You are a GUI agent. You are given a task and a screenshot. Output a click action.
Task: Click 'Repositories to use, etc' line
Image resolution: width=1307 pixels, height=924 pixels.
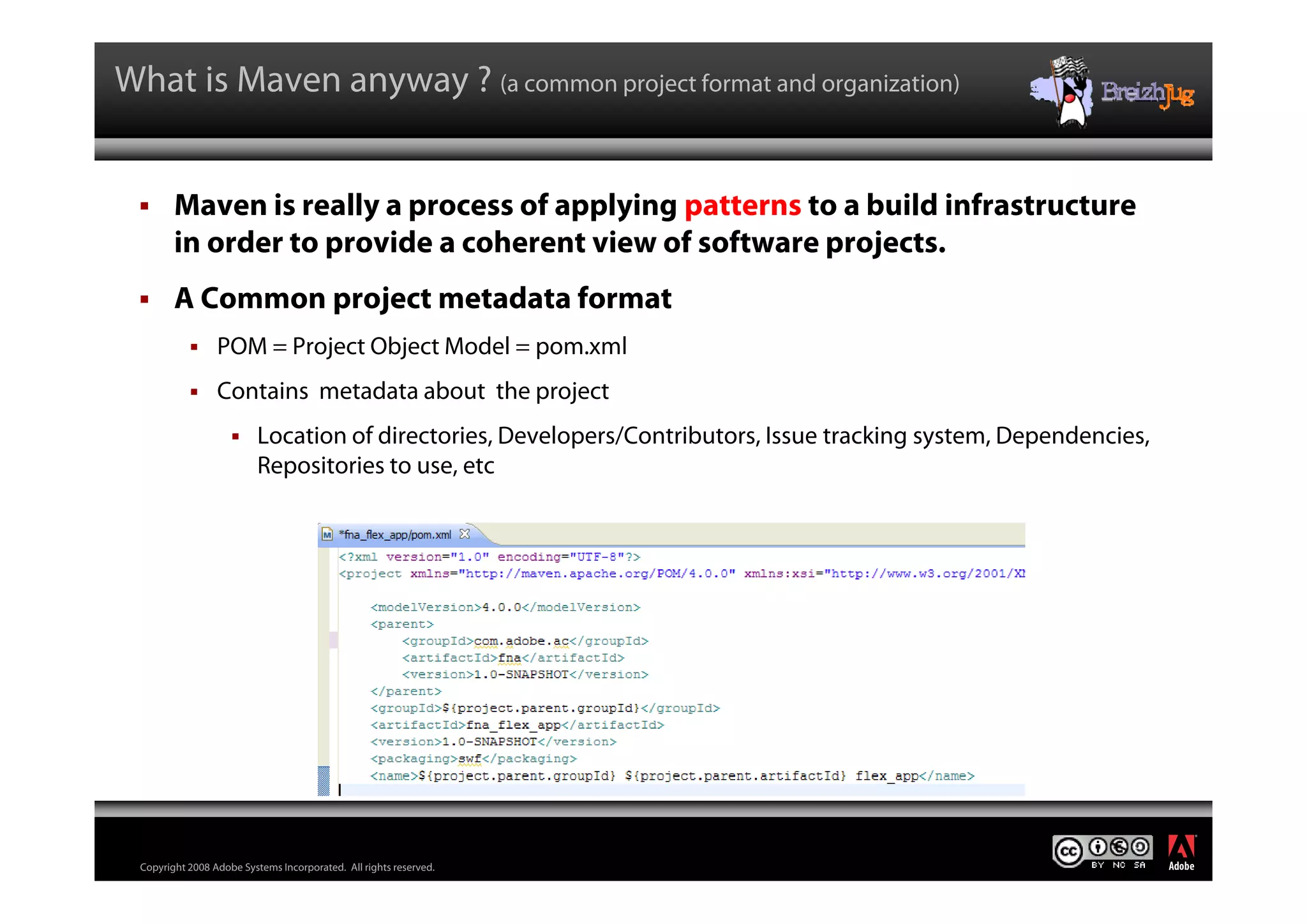376,466
